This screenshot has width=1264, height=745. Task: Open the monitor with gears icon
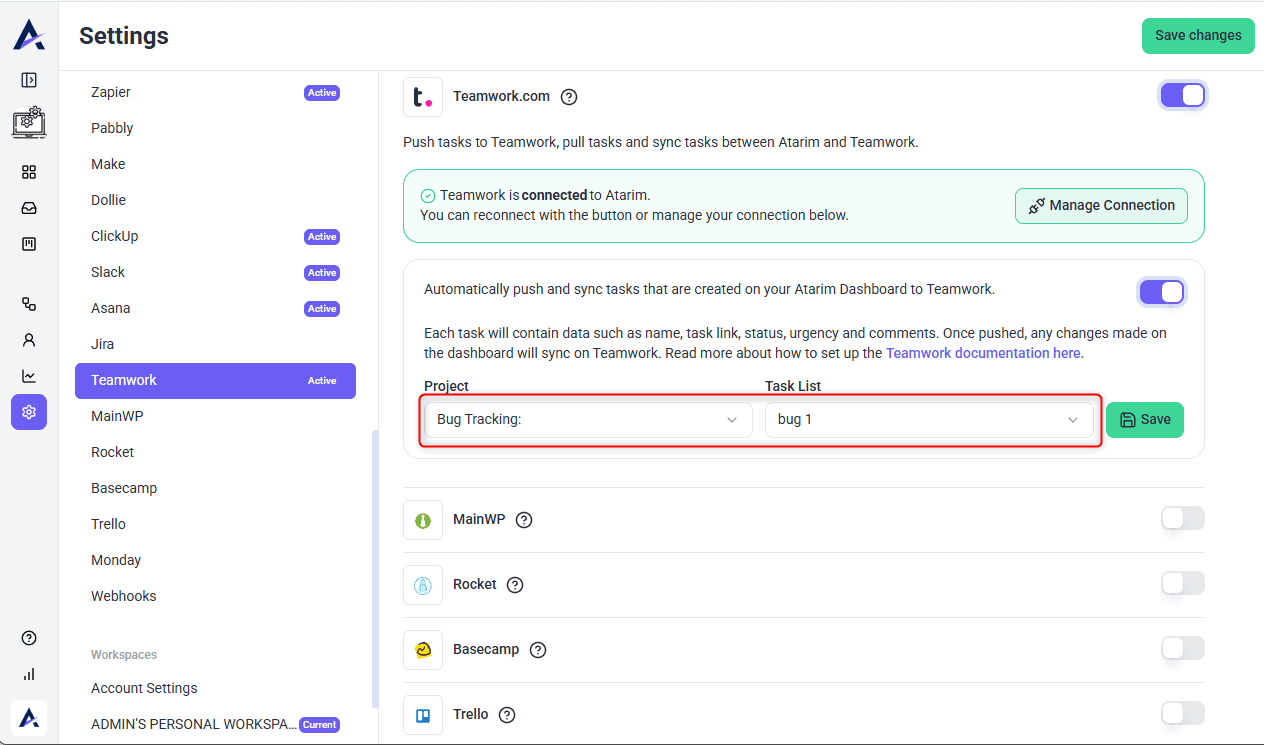[x=29, y=122]
